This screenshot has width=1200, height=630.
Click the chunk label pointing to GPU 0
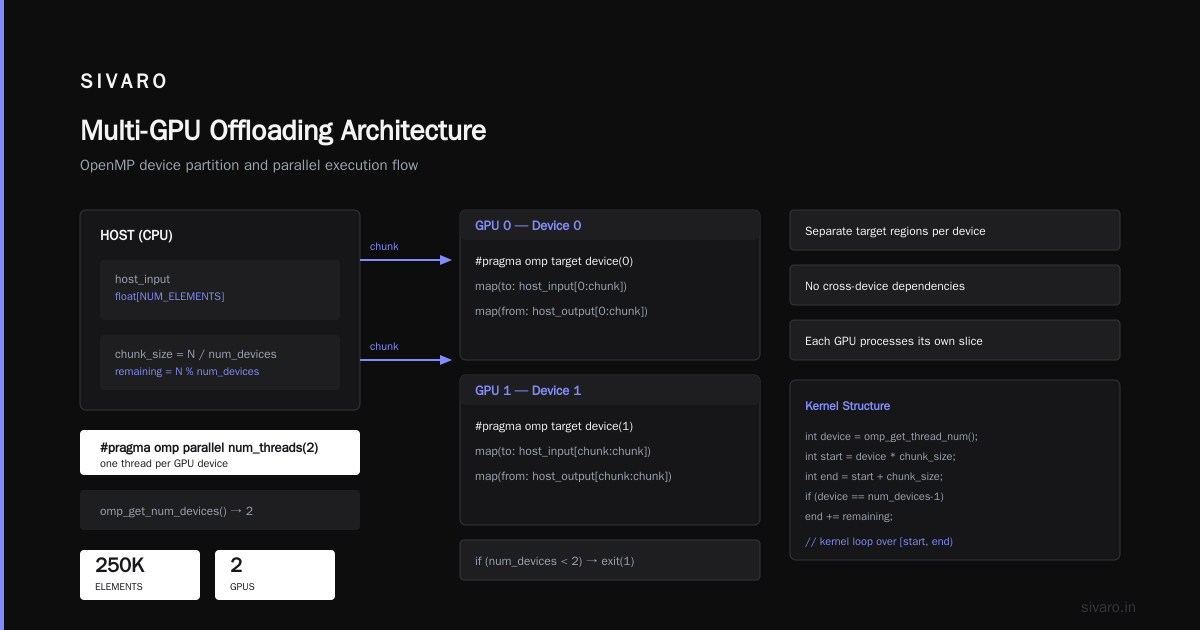tap(384, 246)
